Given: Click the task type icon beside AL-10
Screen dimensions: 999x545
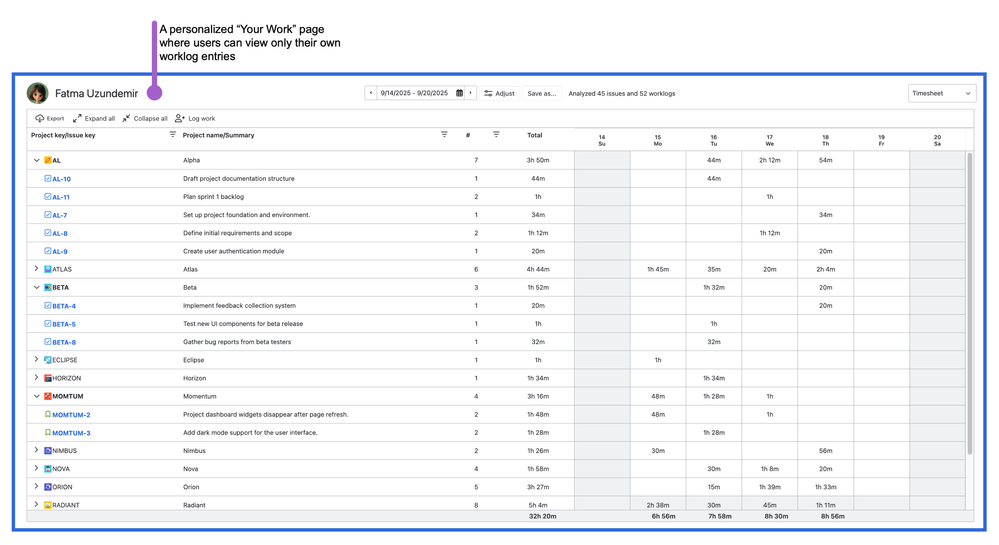Looking at the screenshot, I should click(x=48, y=178).
